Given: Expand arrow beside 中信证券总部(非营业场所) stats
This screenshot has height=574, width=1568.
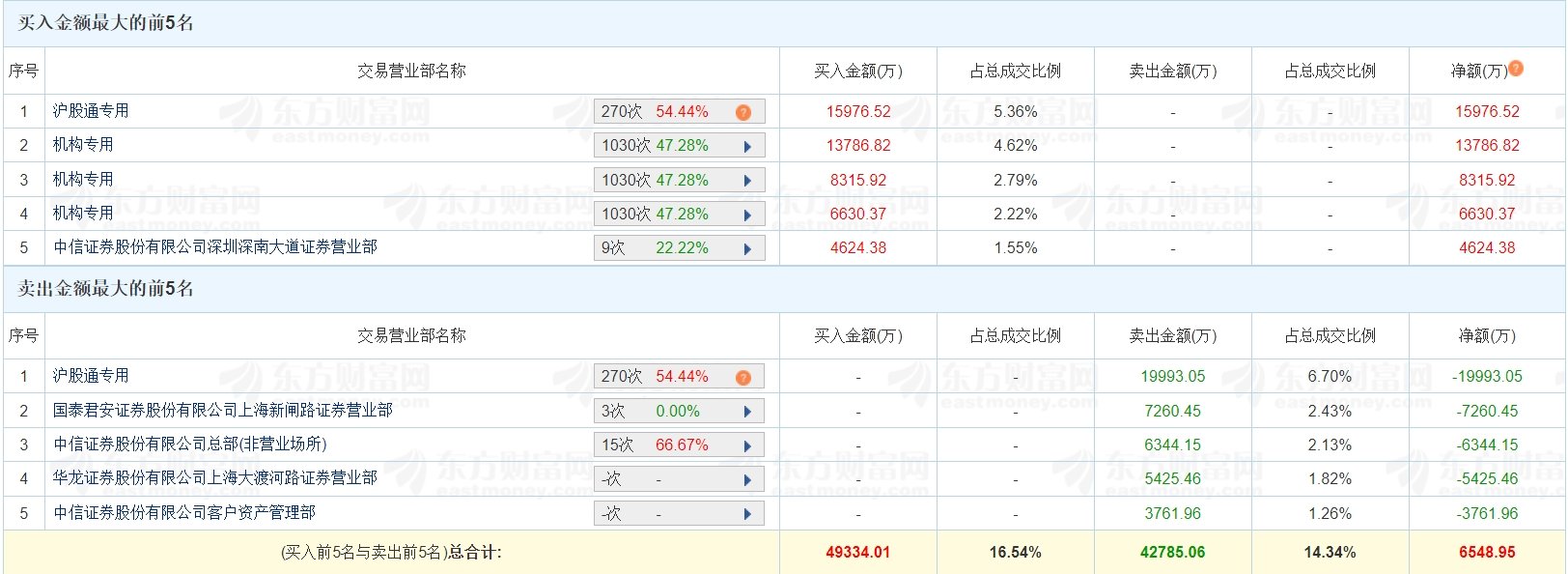Looking at the screenshot, I should click(x=747, y=445).
